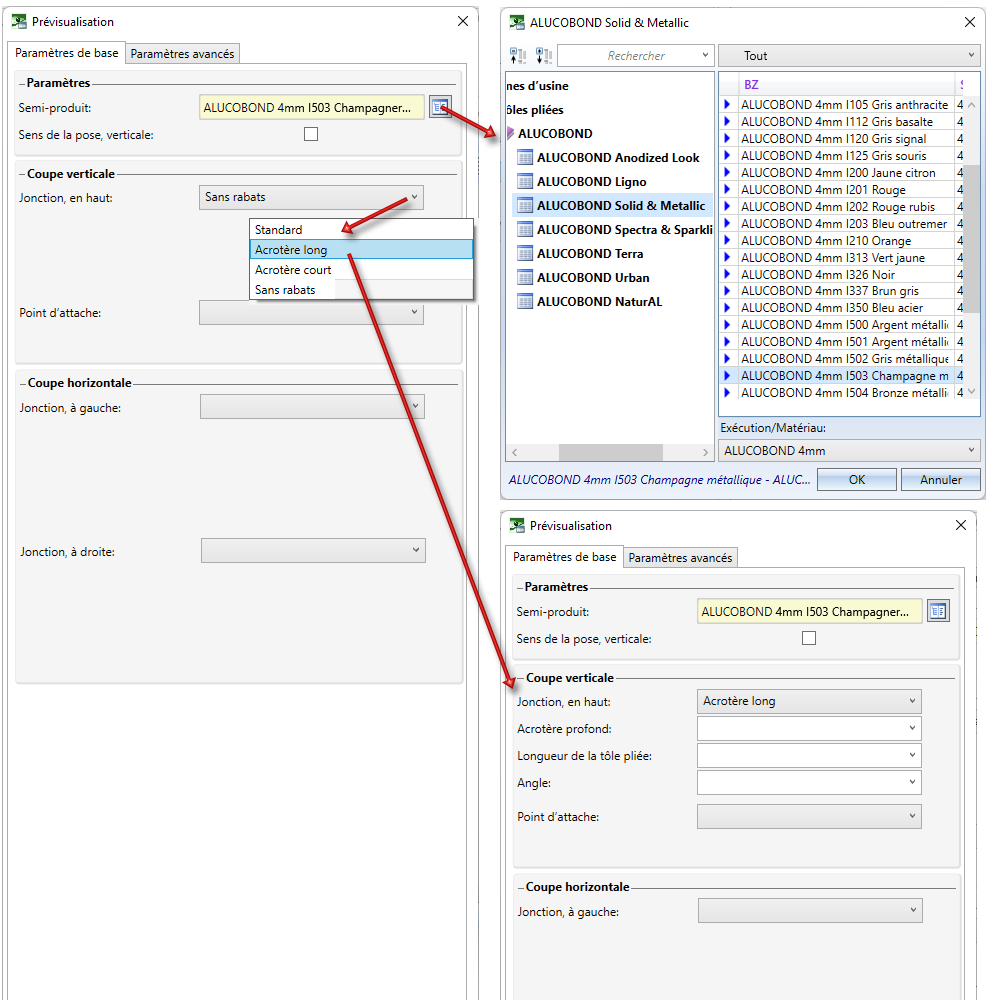
Task: Select ALUCOBOND Solid & Metallic table icon
Action: 525,205
